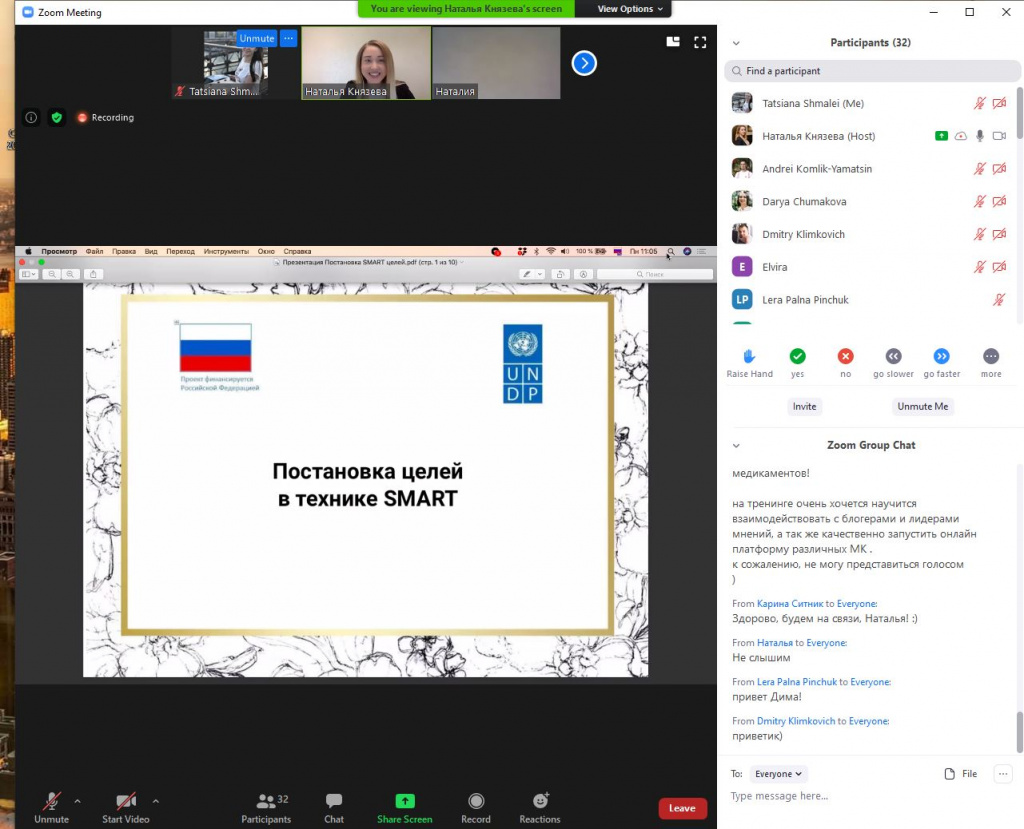Open the Everyone recipient dropdown
Image resolution: width=1024 pixels, height=829 pixels.
coord(778,774)
